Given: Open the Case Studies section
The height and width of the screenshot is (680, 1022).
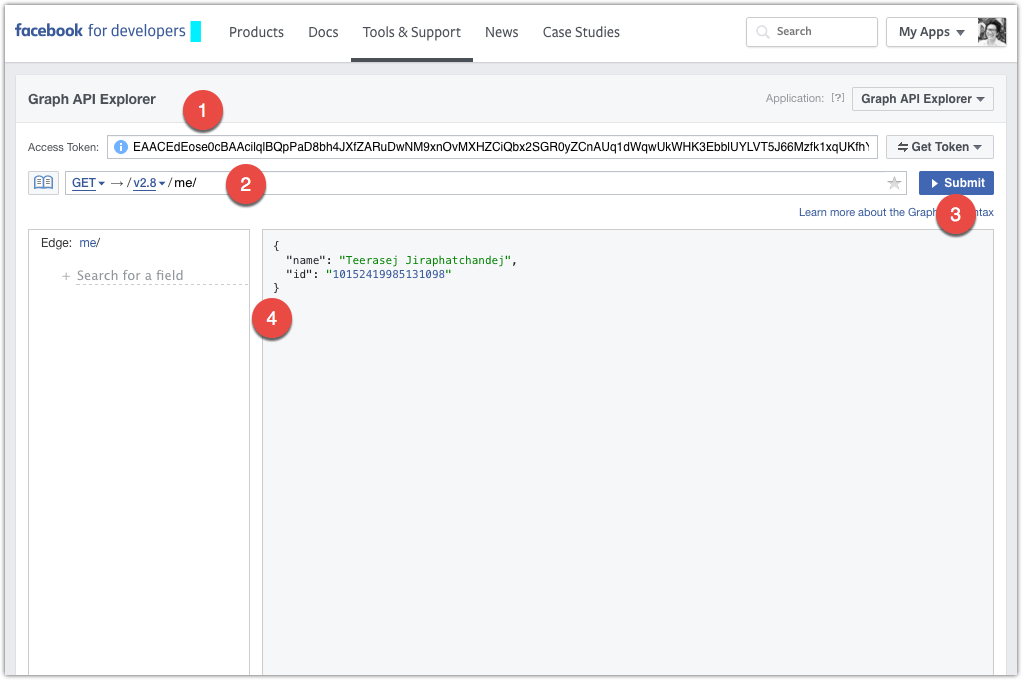Looking at the screenshot, I should click(x=580, y=32).
